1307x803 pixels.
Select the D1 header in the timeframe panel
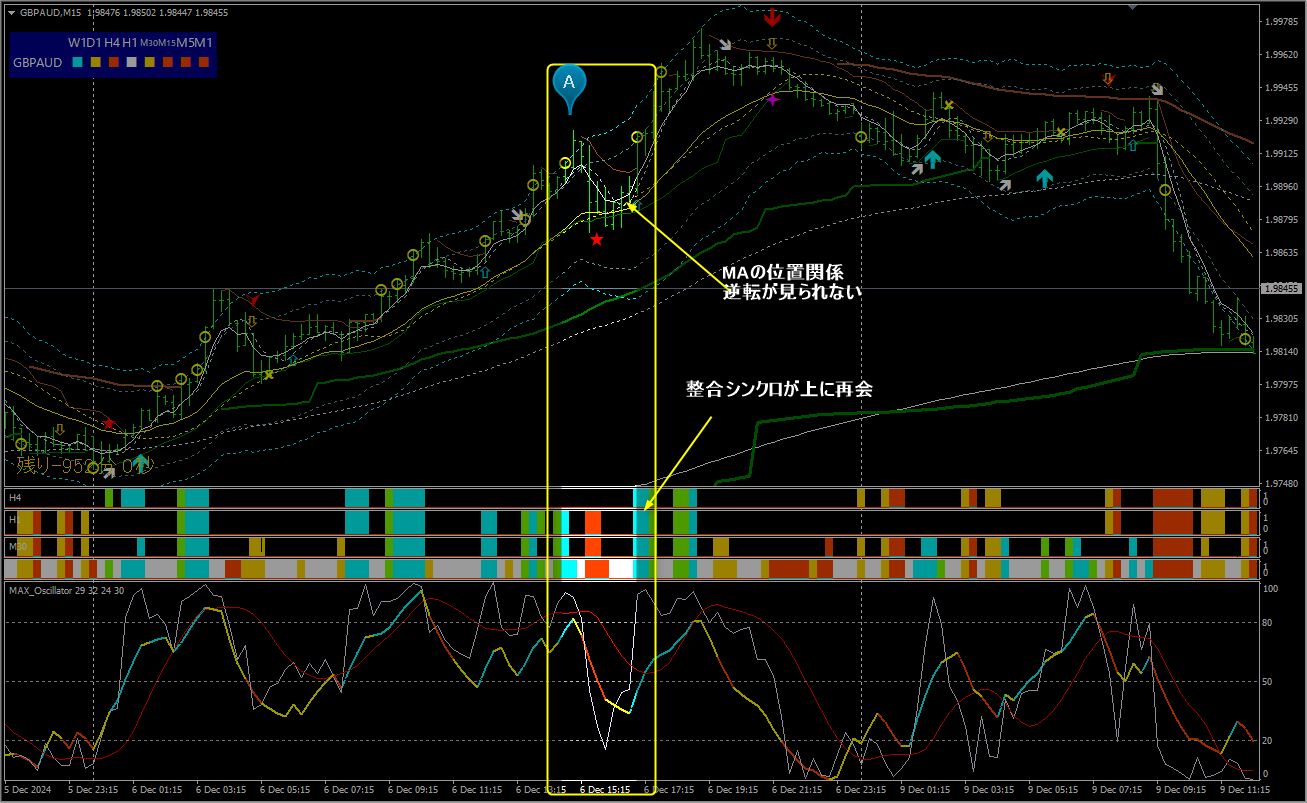click(94, 43)
